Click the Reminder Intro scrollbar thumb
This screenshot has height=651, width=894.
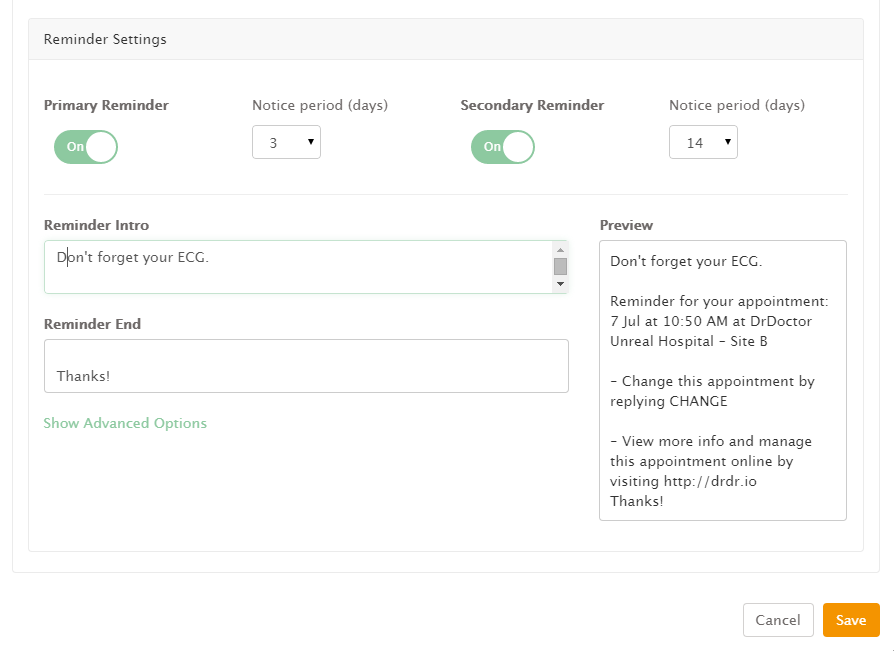[x=560, y=266]
